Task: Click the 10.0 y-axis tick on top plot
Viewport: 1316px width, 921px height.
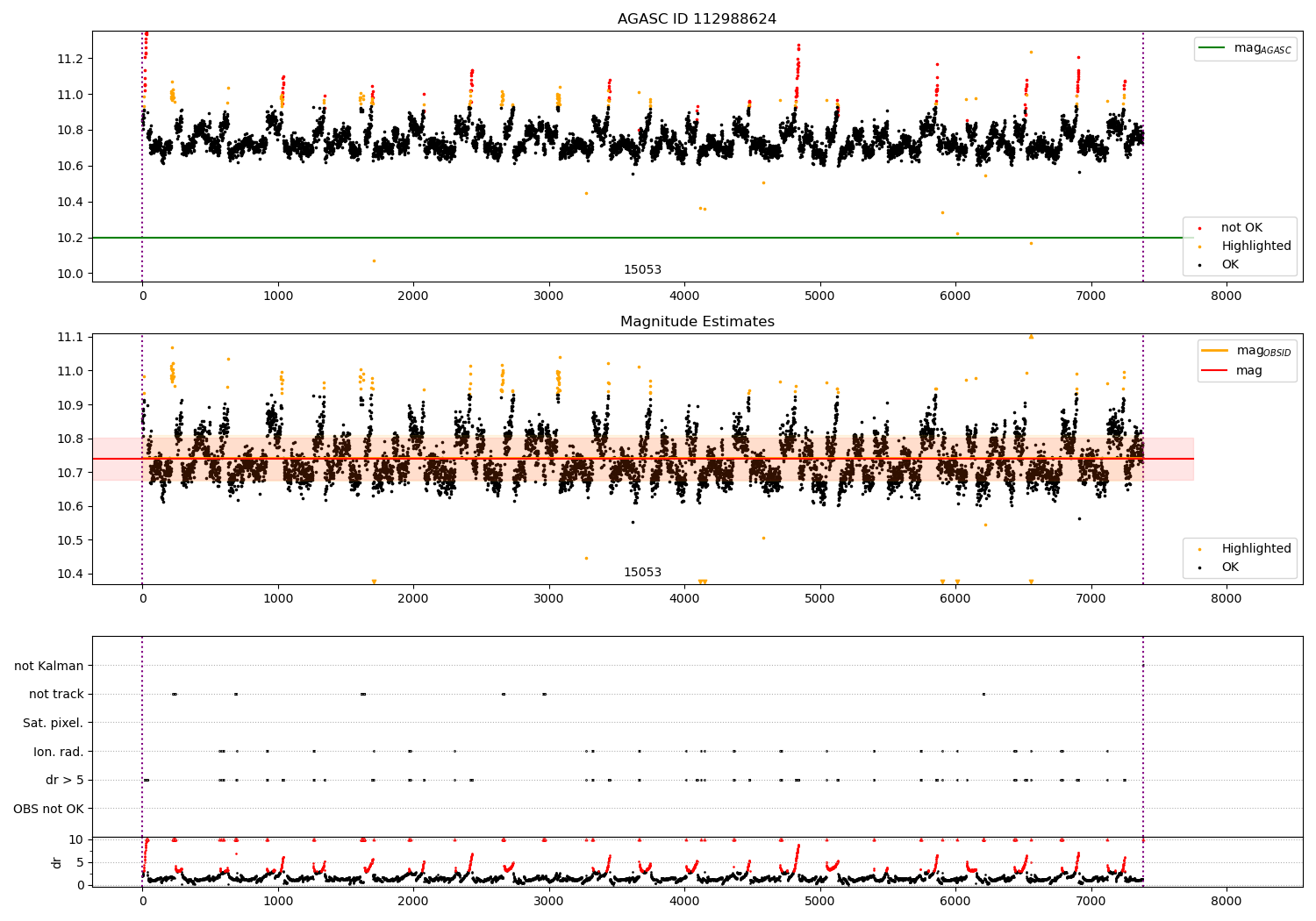Action: 69,274
